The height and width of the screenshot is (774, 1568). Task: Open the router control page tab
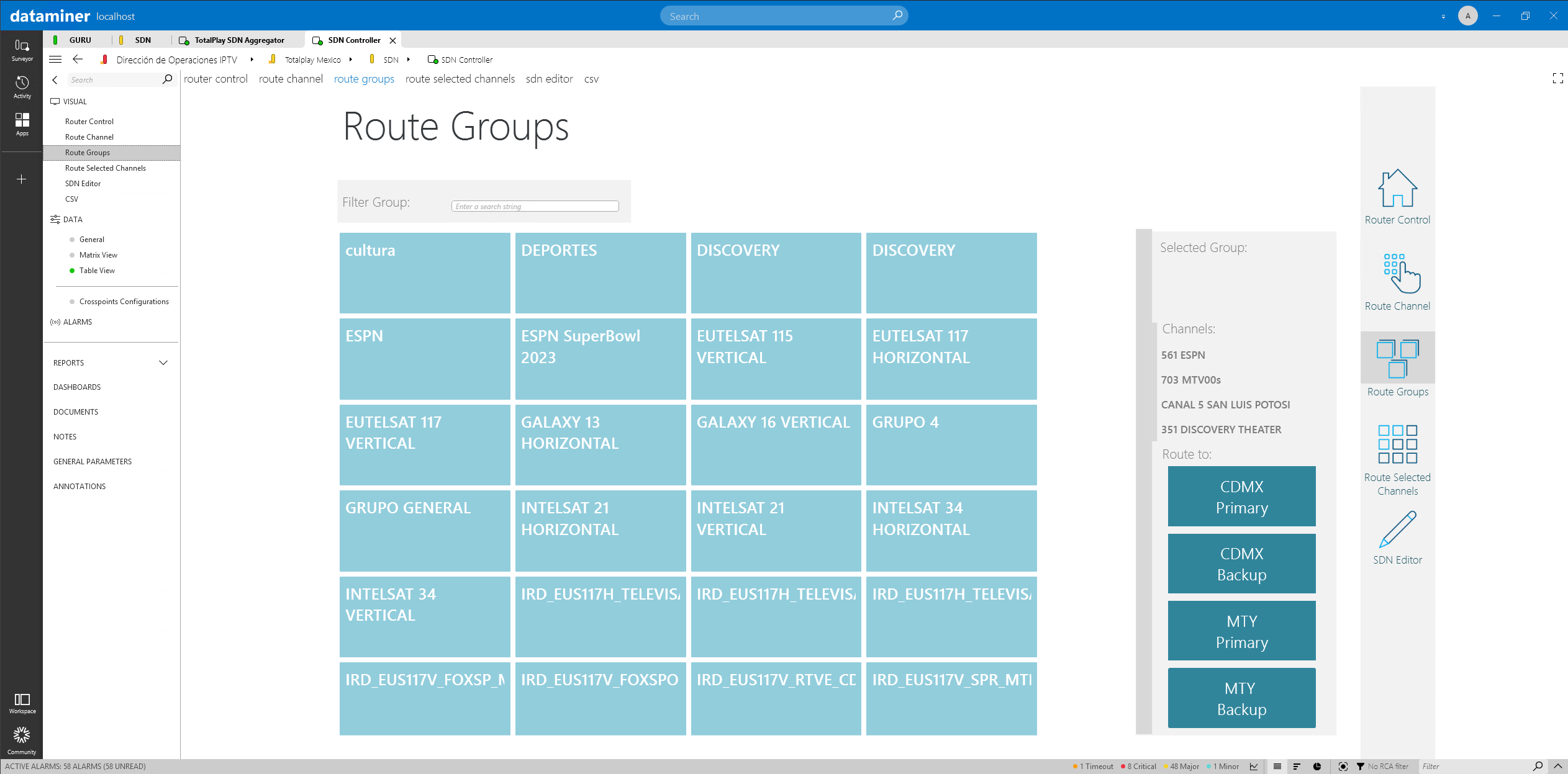click(215, 79)
